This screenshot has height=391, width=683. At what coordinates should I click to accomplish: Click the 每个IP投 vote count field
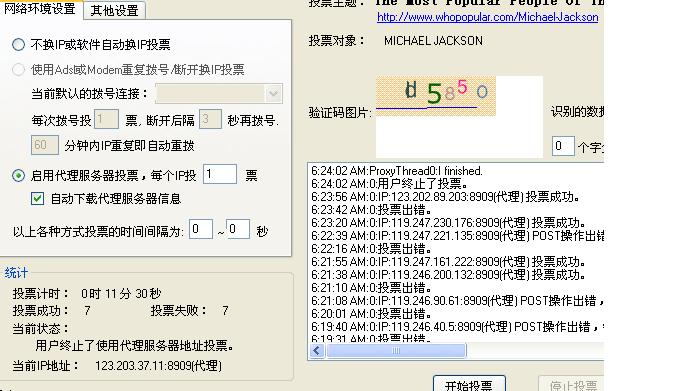220,174
